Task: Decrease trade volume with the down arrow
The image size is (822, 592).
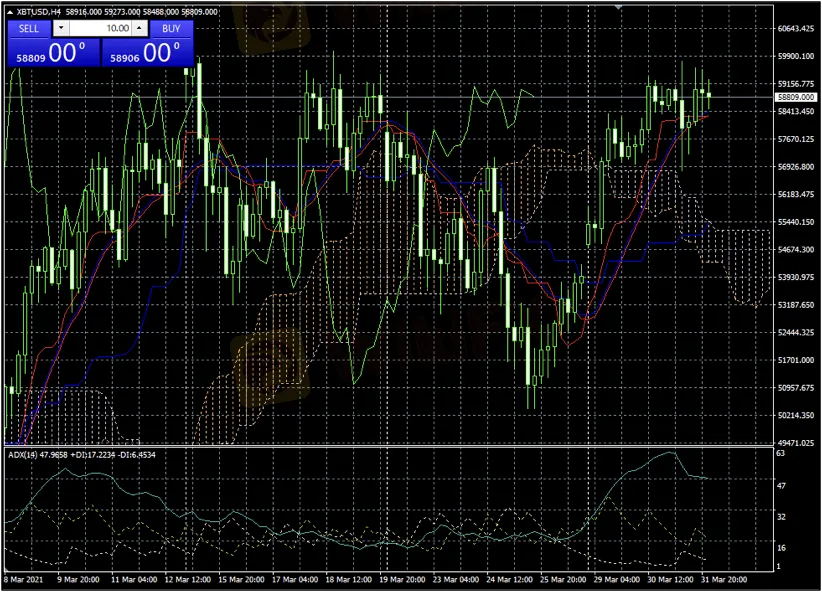Action: [x=60, y=28]
